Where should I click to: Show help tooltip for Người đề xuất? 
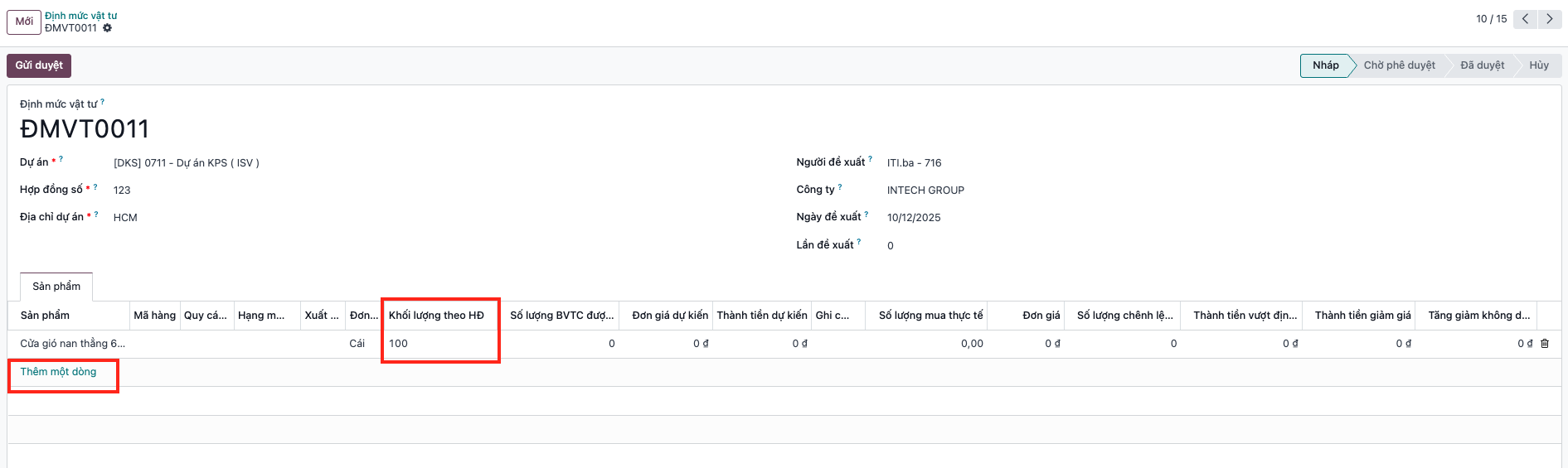pyautogui.click(x=870, y=158)
